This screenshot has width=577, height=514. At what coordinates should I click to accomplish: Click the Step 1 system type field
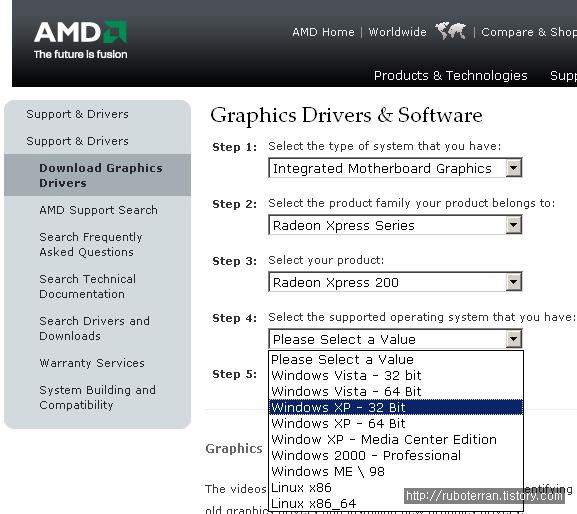pyautogui.click(x=395, y=168)
